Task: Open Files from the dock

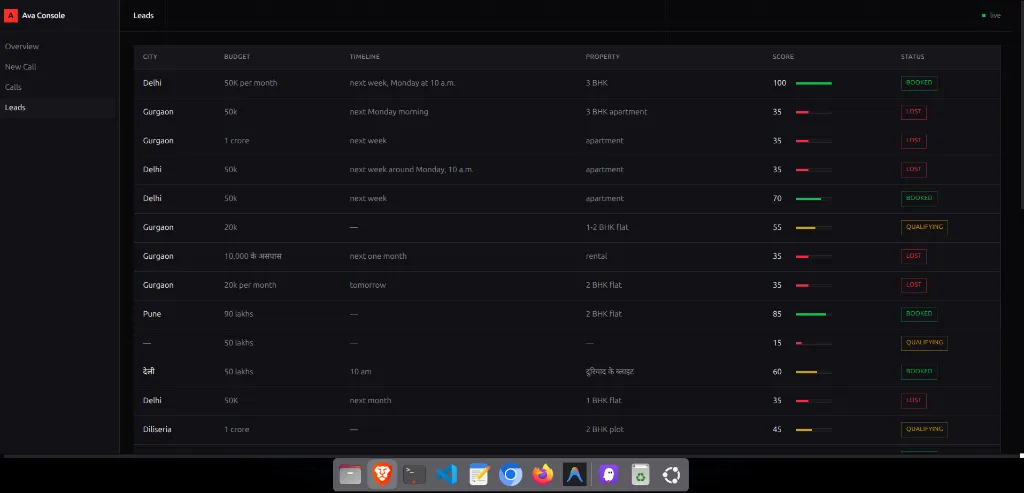Action: [x=350, y=475]
